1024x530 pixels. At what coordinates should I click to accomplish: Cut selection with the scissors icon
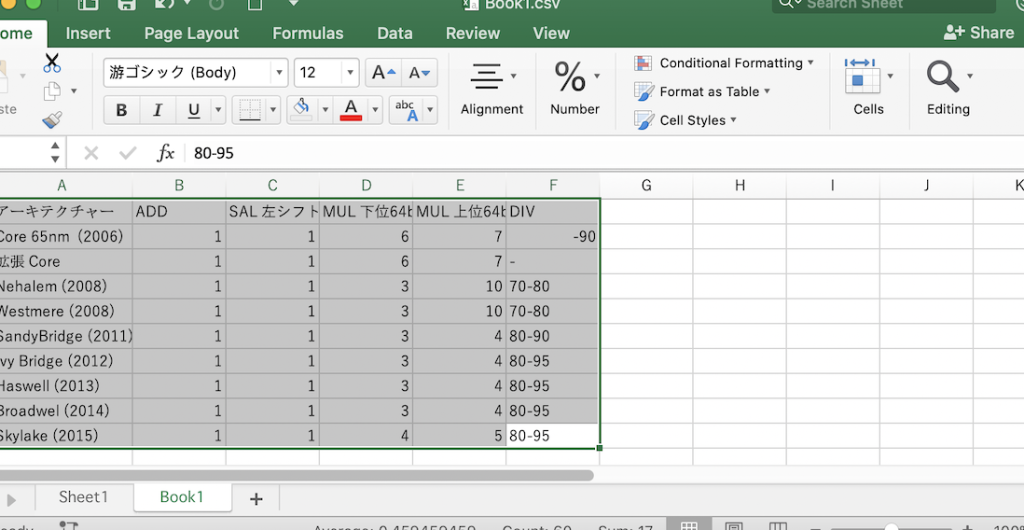point(52,64)
